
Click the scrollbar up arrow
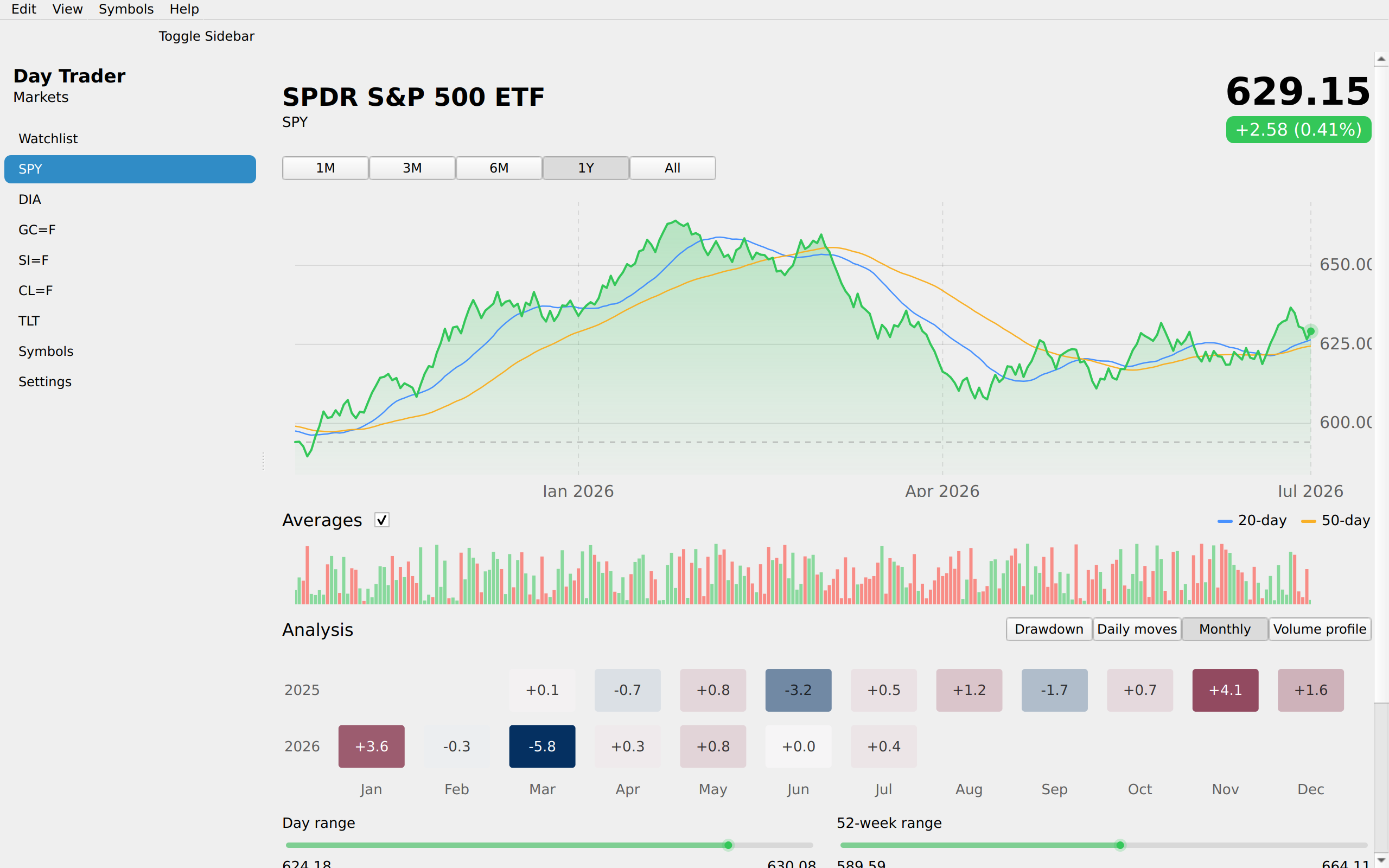pyautogui.click(x=1381, y=59)
